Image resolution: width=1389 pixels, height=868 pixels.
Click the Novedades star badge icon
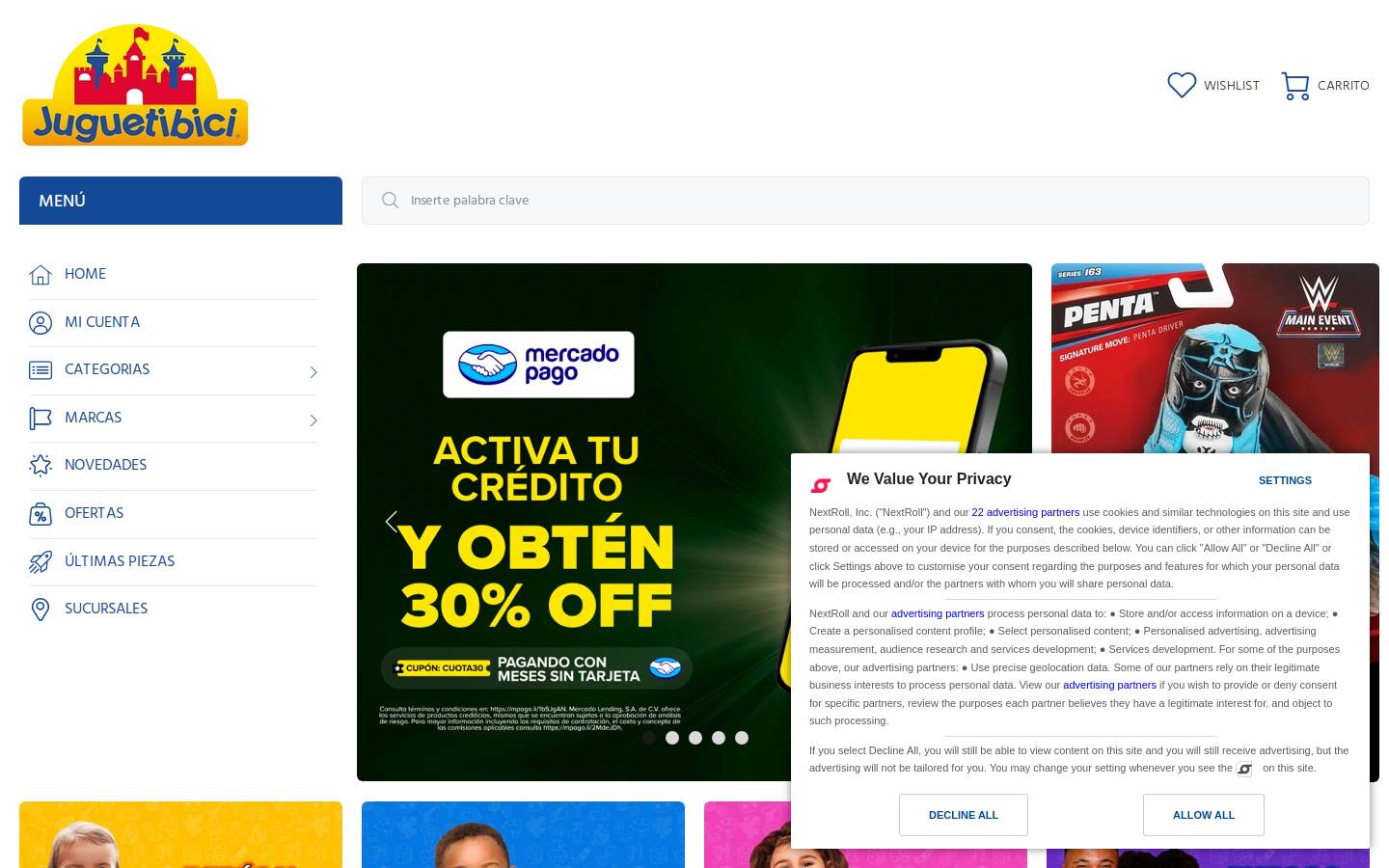pos(41,466)
